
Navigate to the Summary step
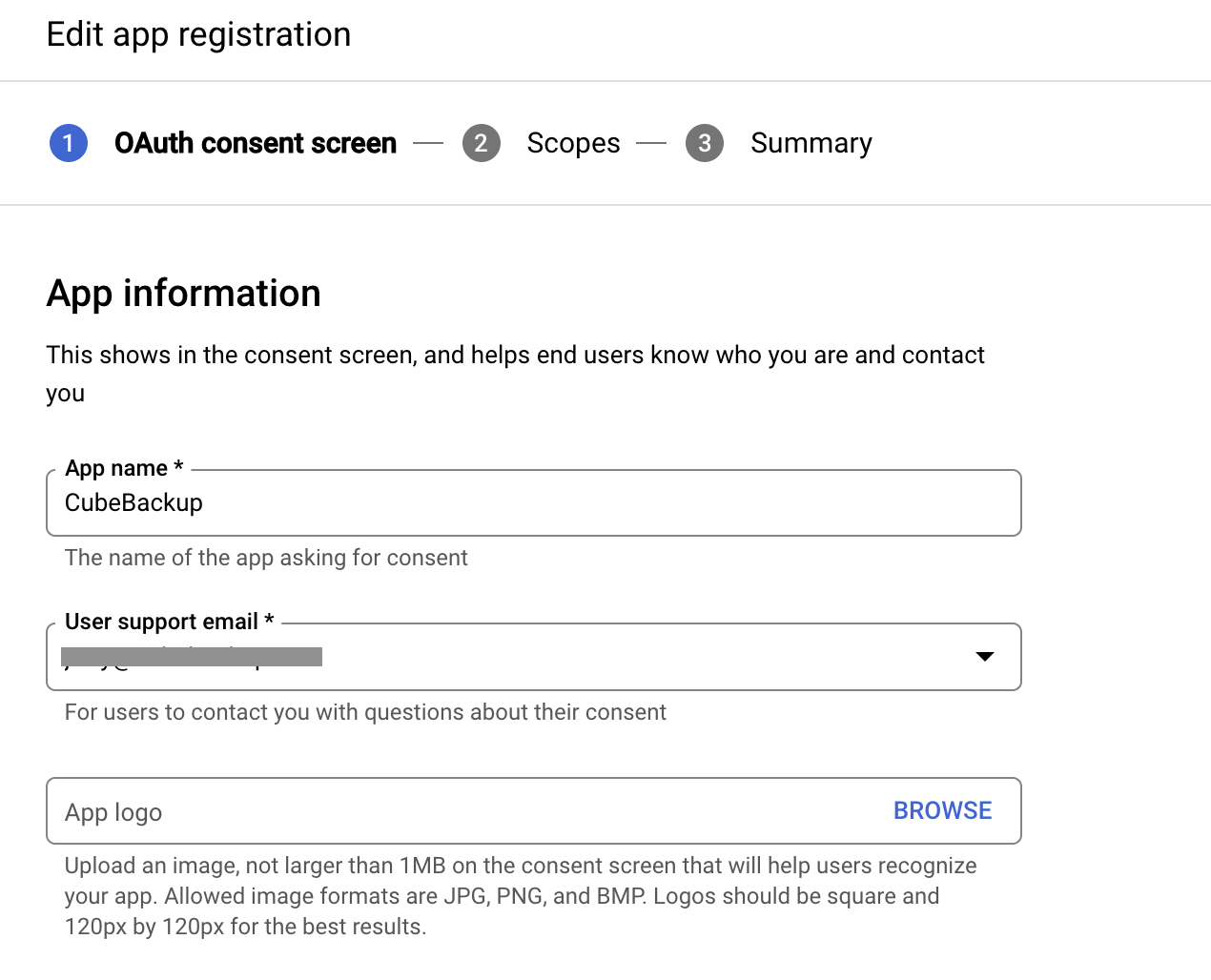pyautogui.click(x=811, y=143)
